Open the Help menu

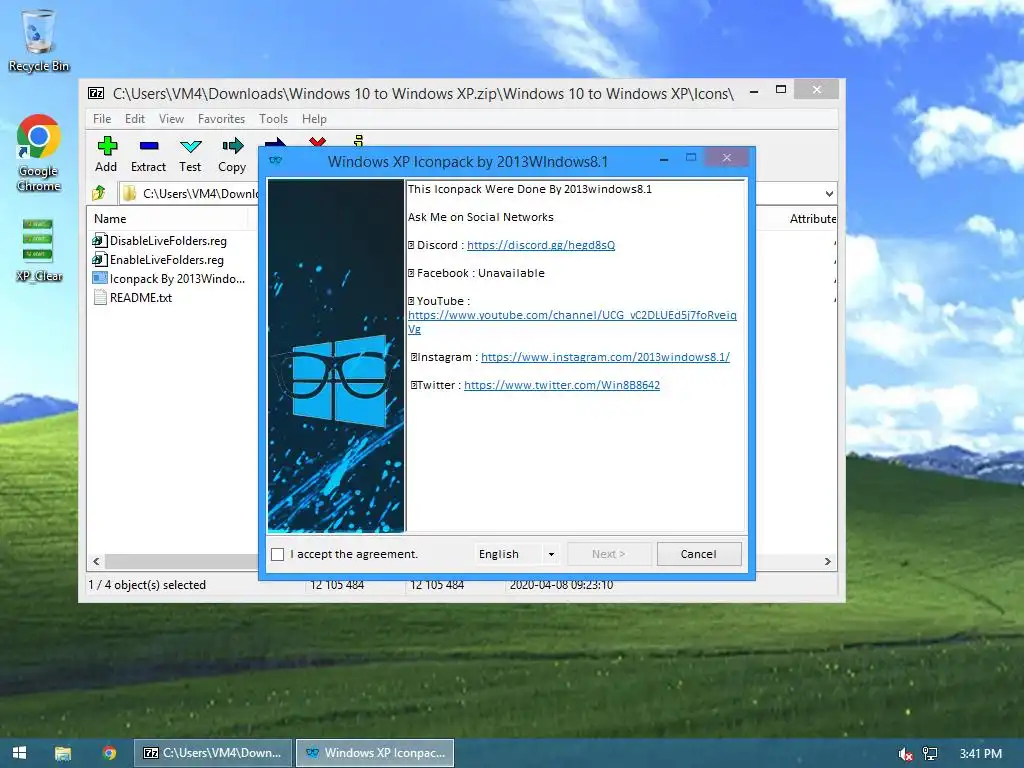[314, 119]
